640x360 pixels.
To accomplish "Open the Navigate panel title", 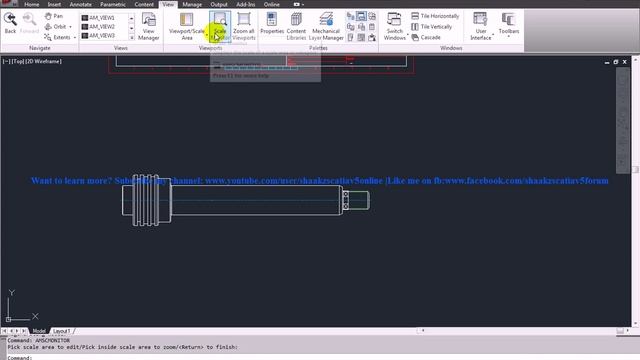I will [x=40, y=48].
